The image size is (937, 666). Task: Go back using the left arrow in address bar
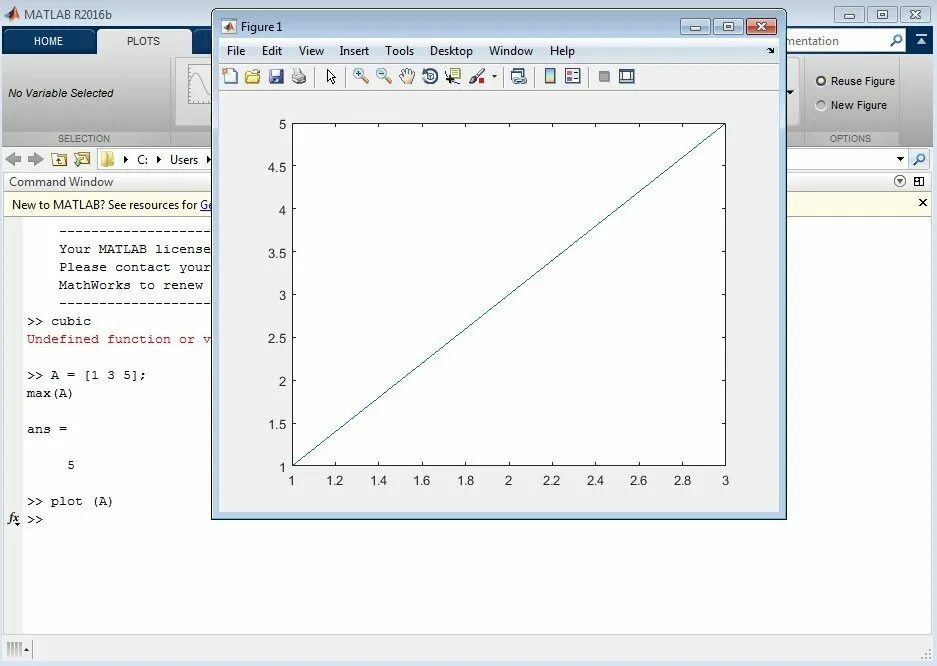click(x=14, y=159)
